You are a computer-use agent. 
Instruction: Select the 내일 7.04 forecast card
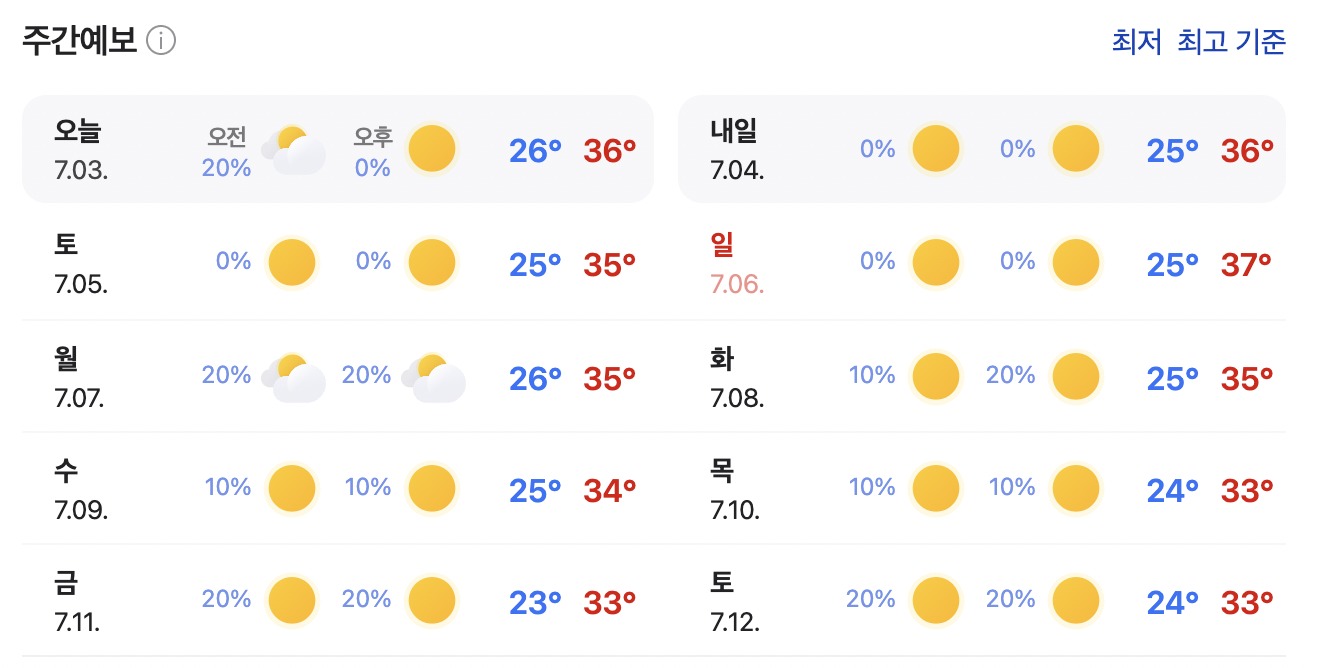pyautogui.click(x=982, y=149)
